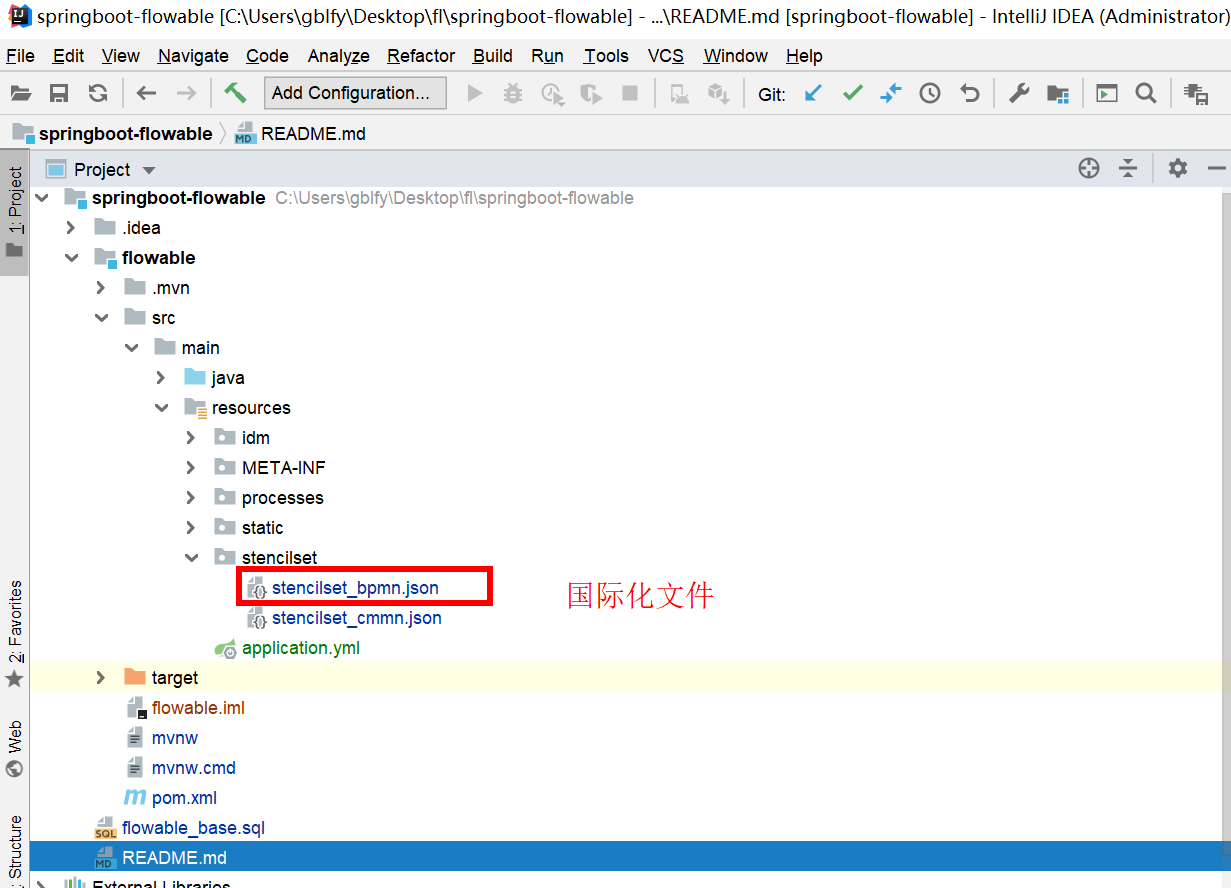Viewport: 1231px width, 888px height.
Task: Click the Save All toolbar icon
Action: tap(59, 93)
